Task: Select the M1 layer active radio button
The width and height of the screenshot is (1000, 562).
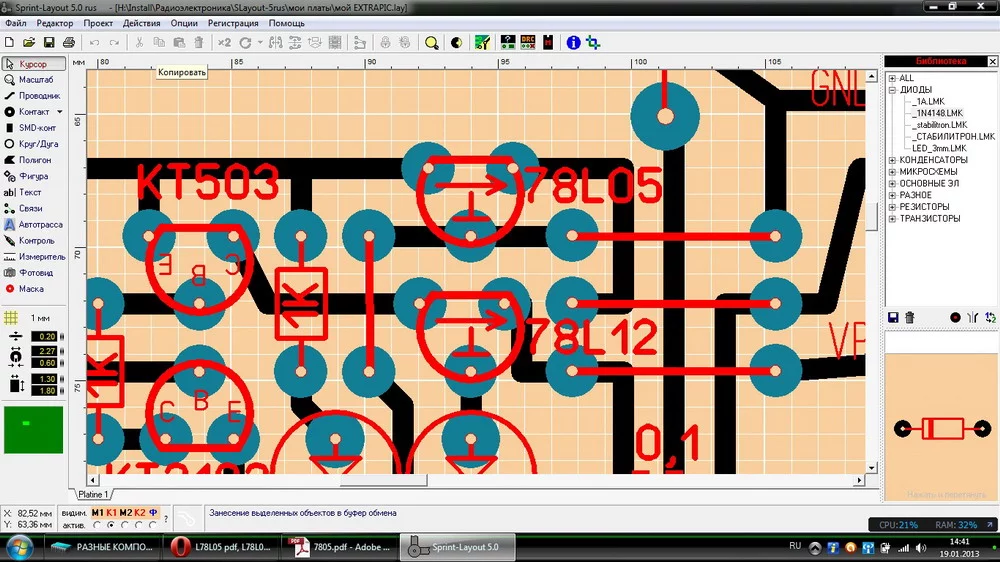Action: (x=97, y=525)
